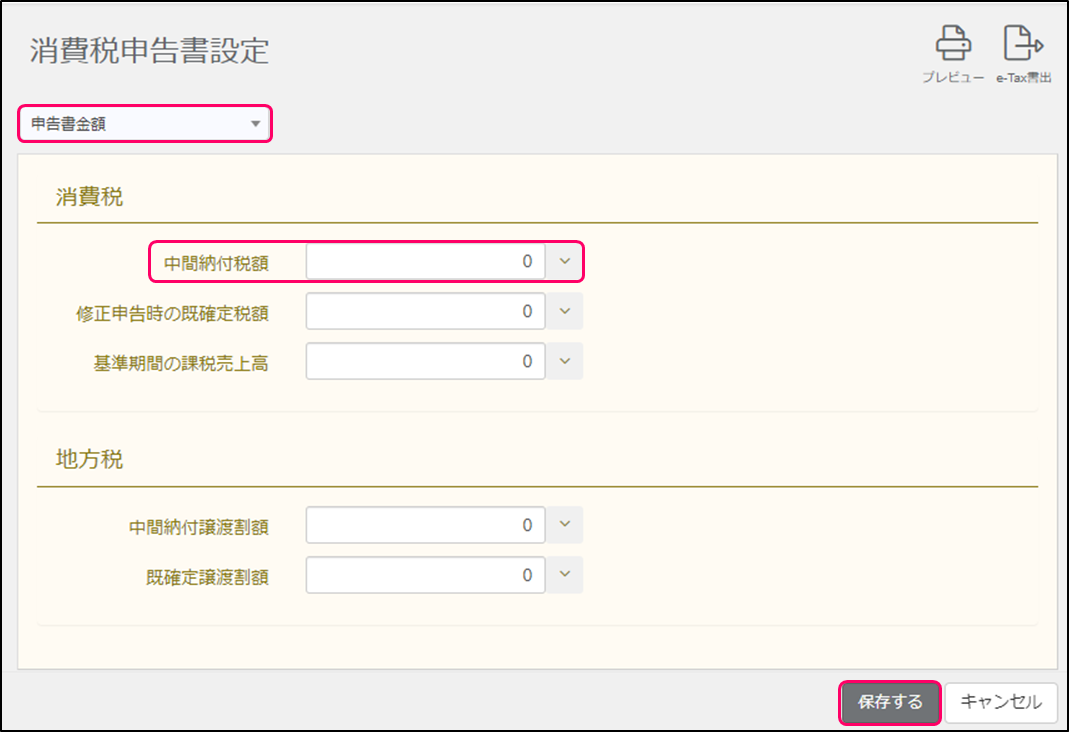Click the 基準期間の課税売上高 input field
Screen dimensions: 1069x732
click(x=426, y=362)
